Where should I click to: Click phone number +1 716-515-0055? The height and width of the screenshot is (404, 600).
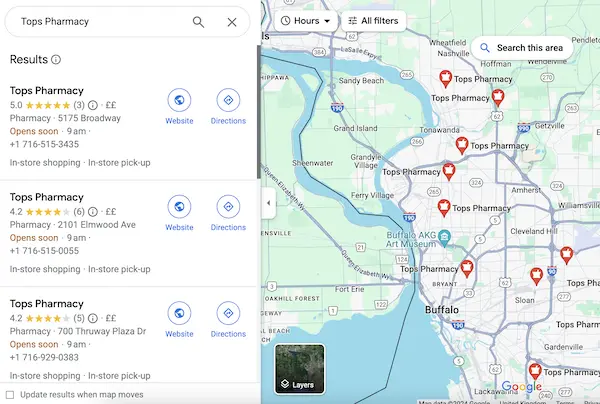click(x=44, y=251)
